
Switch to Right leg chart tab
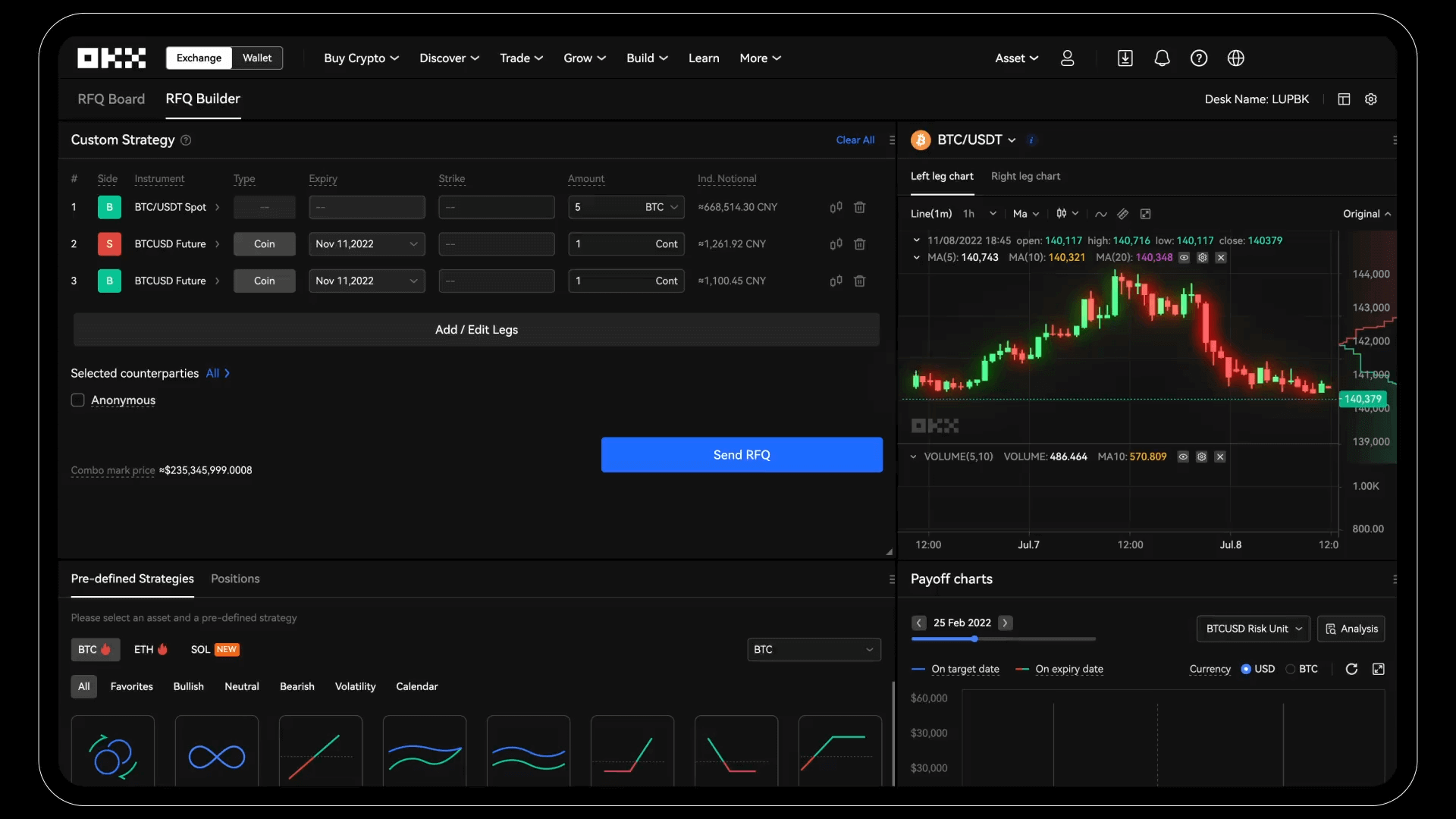1025,177
